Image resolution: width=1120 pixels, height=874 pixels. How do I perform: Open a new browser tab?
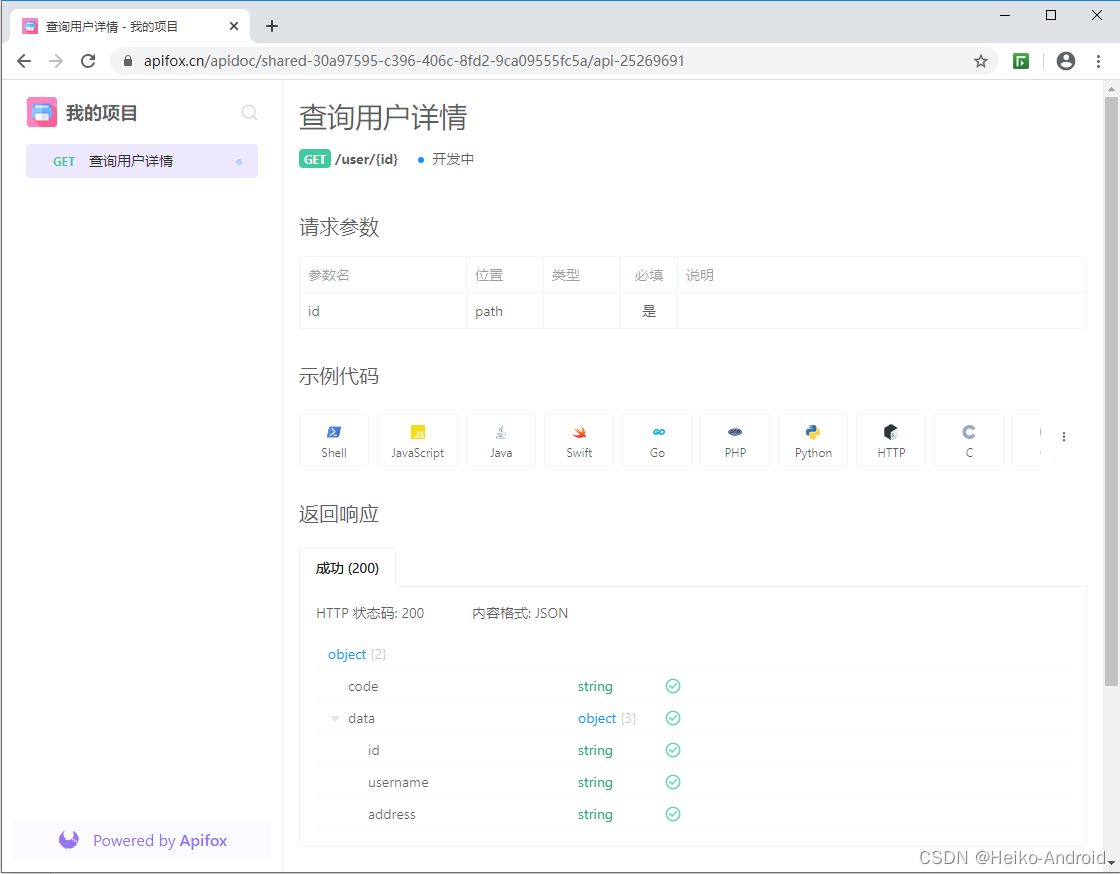[271, 26]
